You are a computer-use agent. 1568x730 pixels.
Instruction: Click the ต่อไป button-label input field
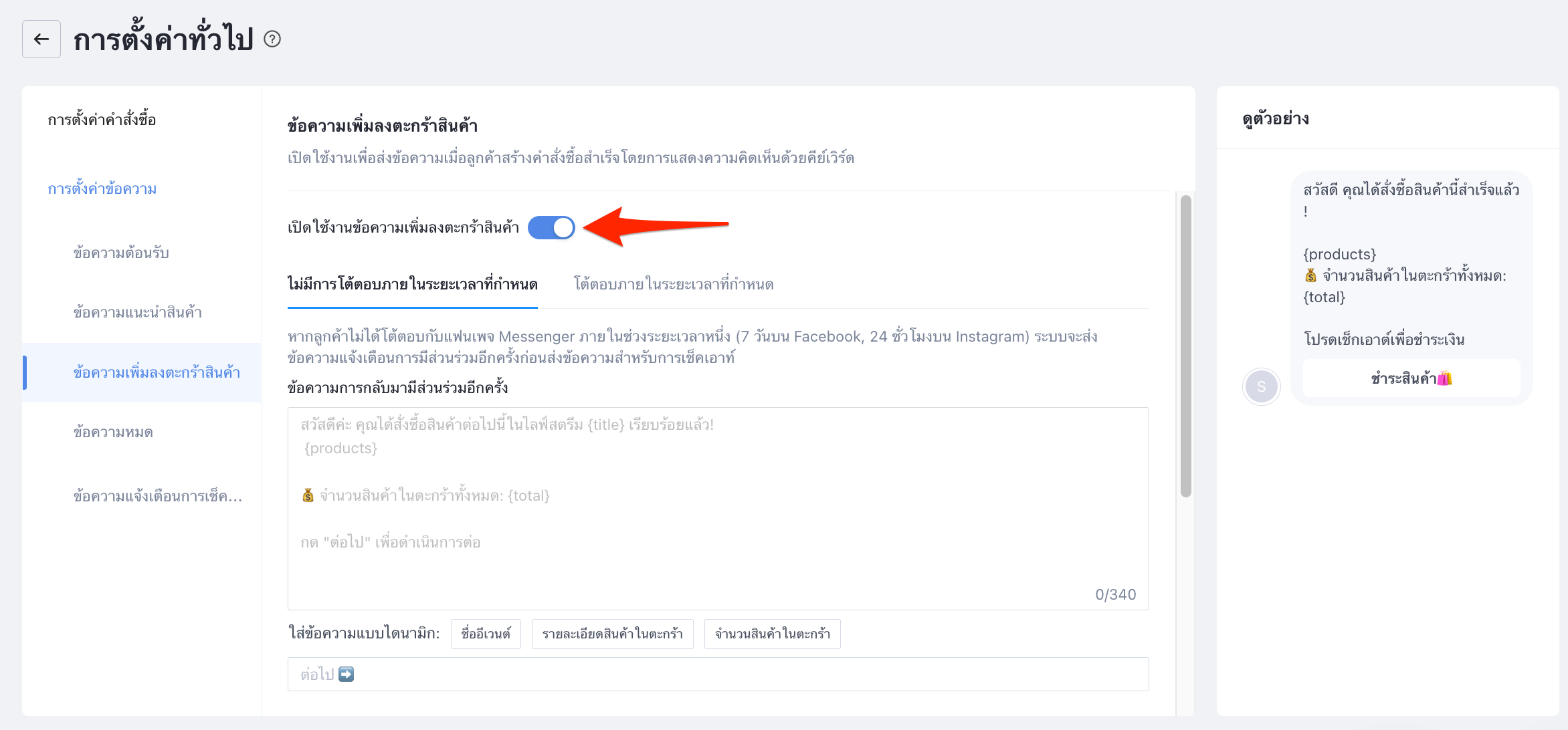click(718, 675)
